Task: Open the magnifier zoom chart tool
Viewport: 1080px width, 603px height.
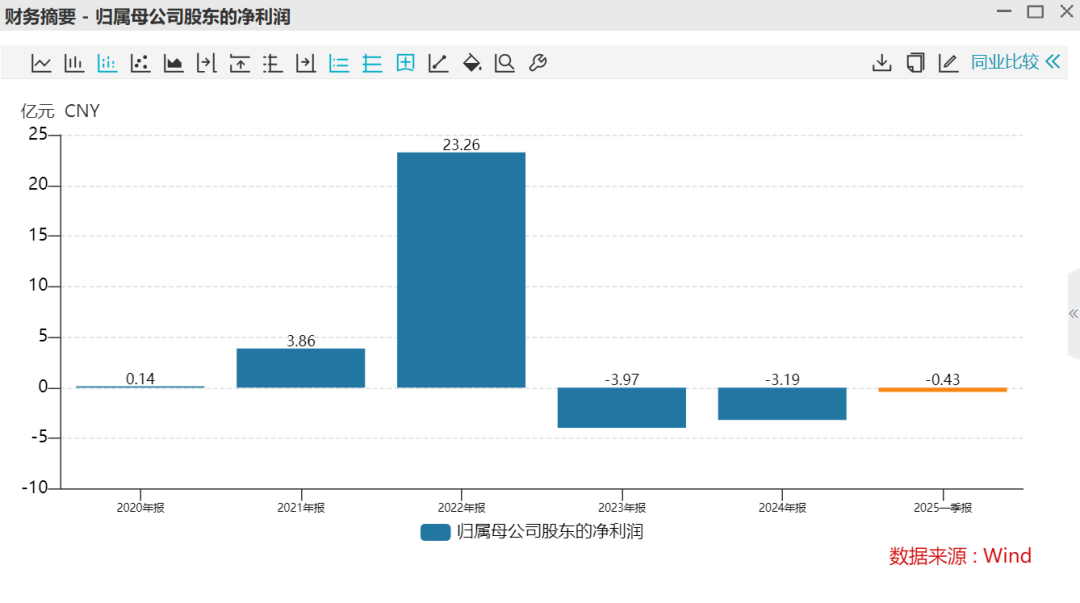Action: coord(505,63)
